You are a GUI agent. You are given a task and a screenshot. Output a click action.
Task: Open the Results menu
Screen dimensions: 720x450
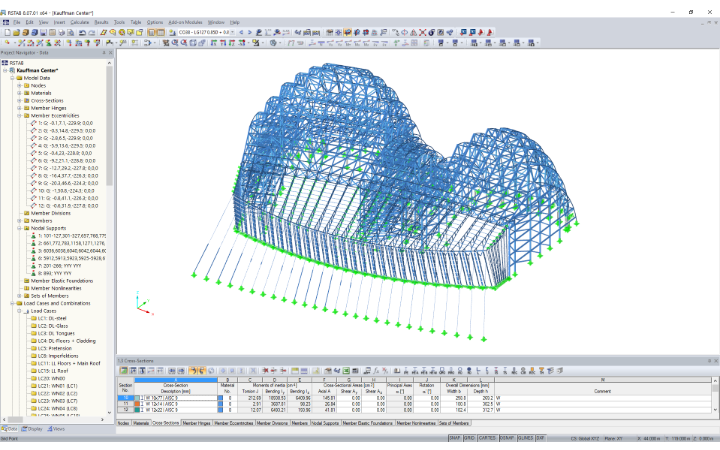(x=101, y=22)
